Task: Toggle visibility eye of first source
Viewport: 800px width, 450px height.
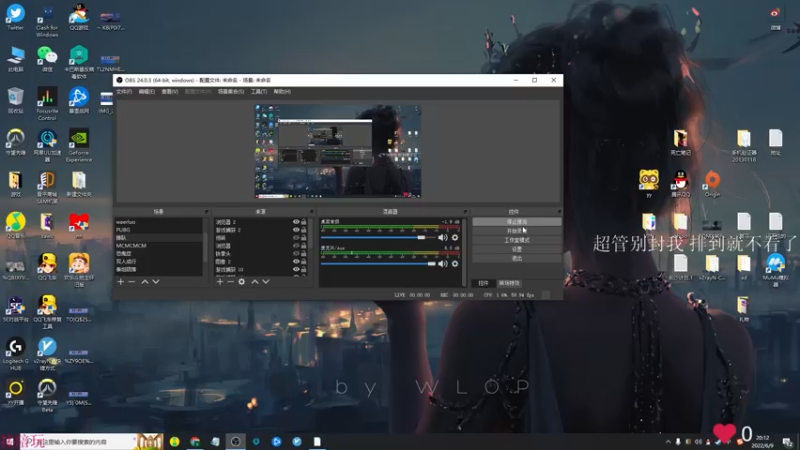Action: click(x=296, y=222)
